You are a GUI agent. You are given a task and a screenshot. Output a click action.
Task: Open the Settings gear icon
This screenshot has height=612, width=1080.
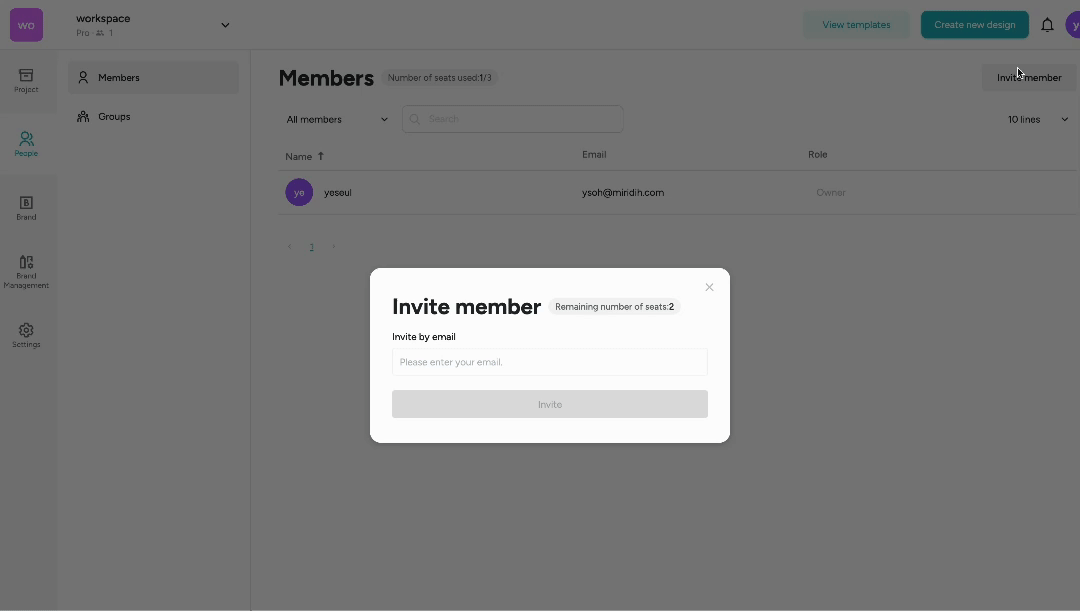[26, 335]
